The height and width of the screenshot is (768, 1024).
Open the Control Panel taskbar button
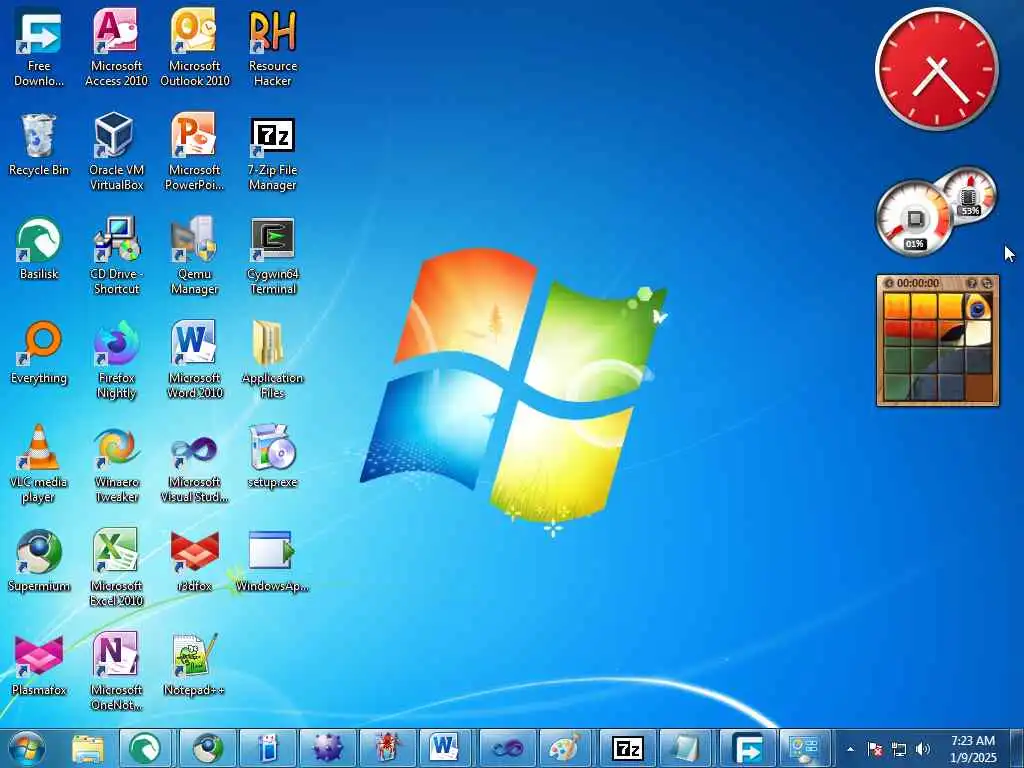point(805,748)
